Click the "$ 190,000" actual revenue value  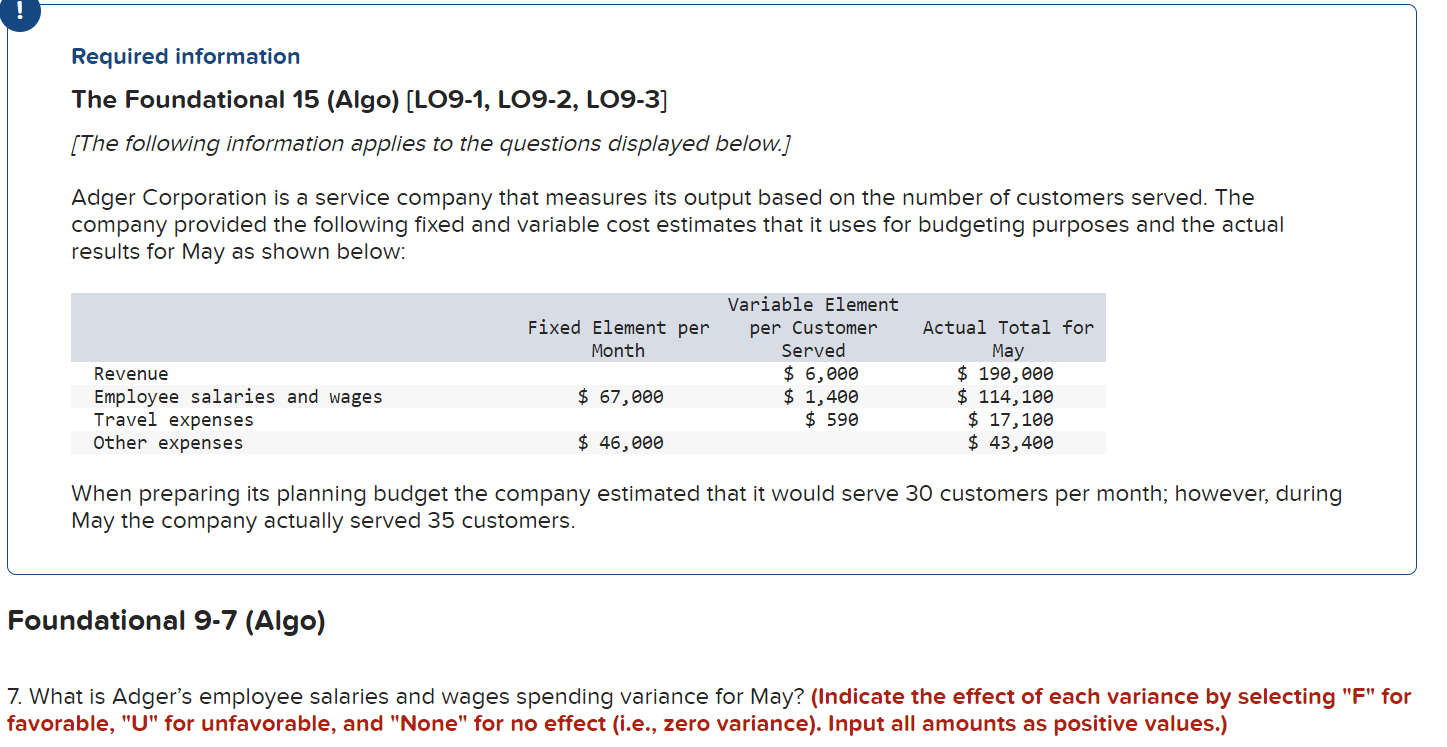1005,374
